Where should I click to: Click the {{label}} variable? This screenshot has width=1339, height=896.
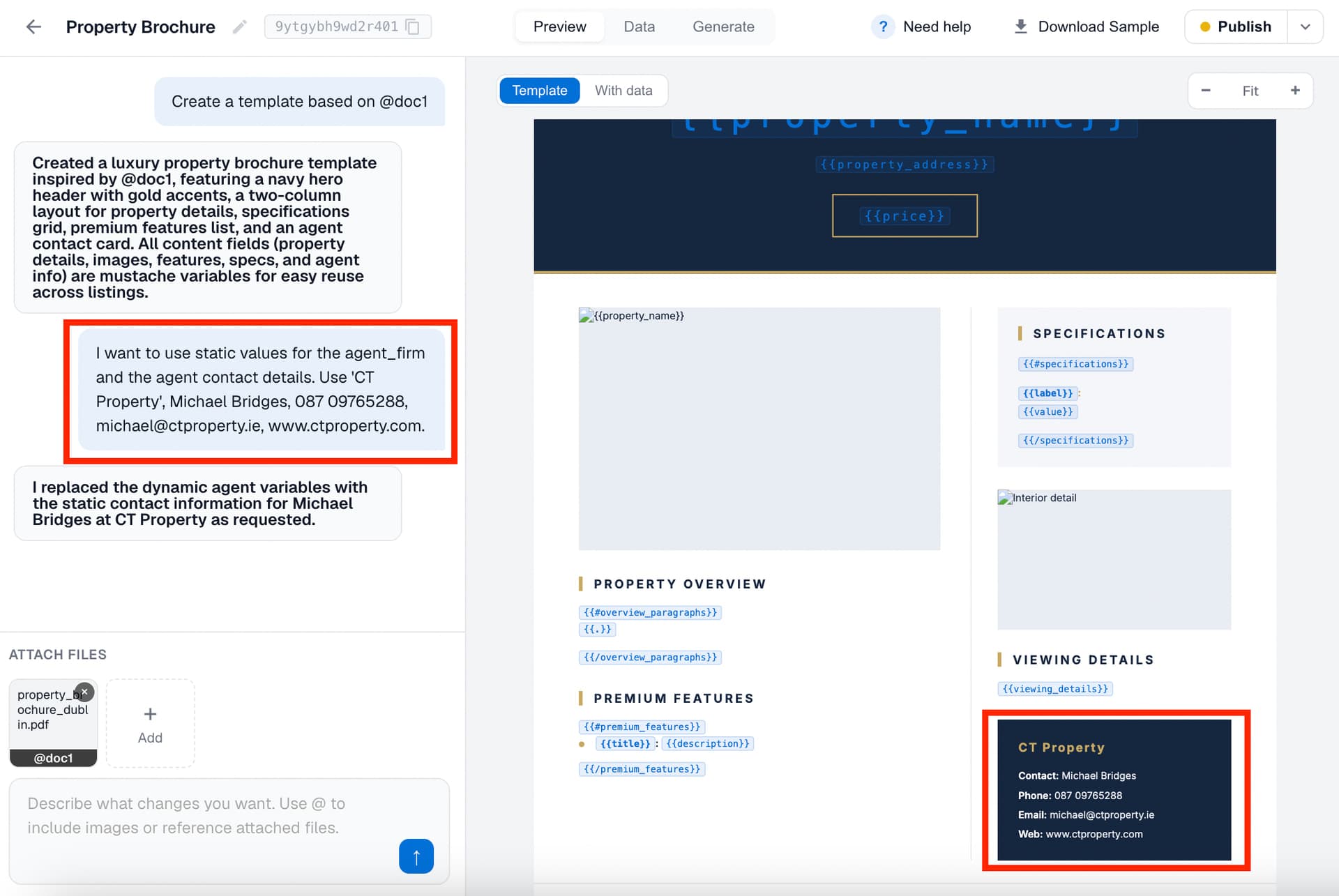[1047, 393]
